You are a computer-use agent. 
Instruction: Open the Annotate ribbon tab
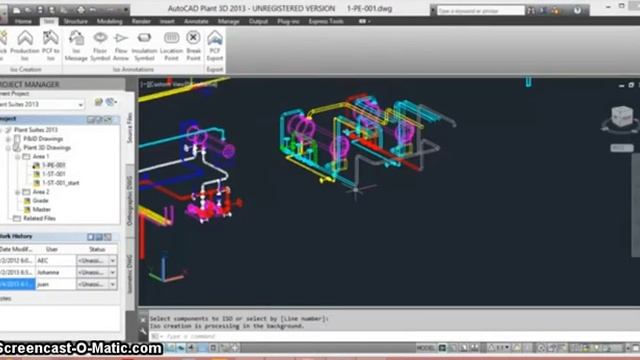point(196,21)
